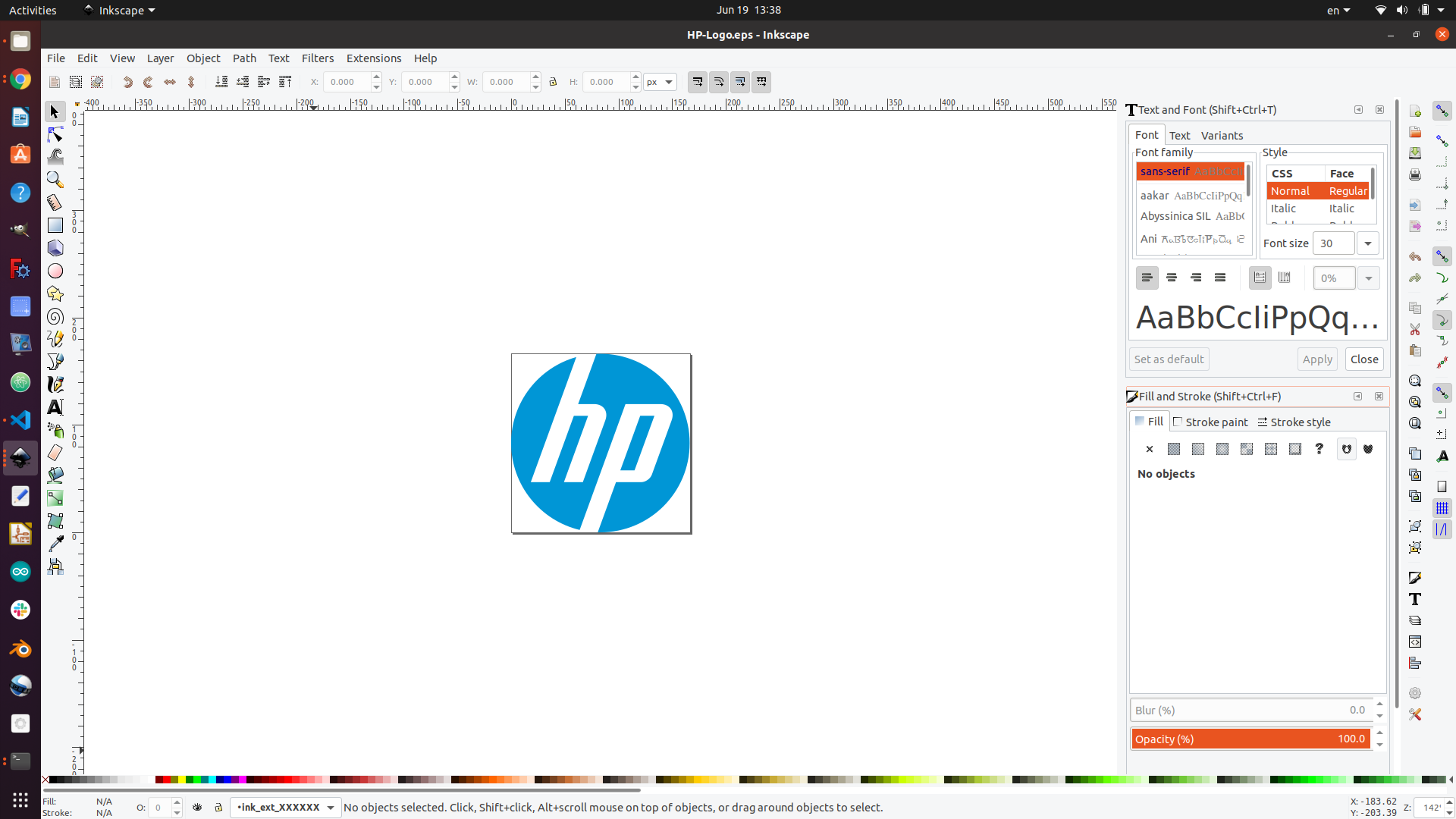Screen dimensions: 1456x819
Task: Click the Set as default button
Action: (1169, 359)
